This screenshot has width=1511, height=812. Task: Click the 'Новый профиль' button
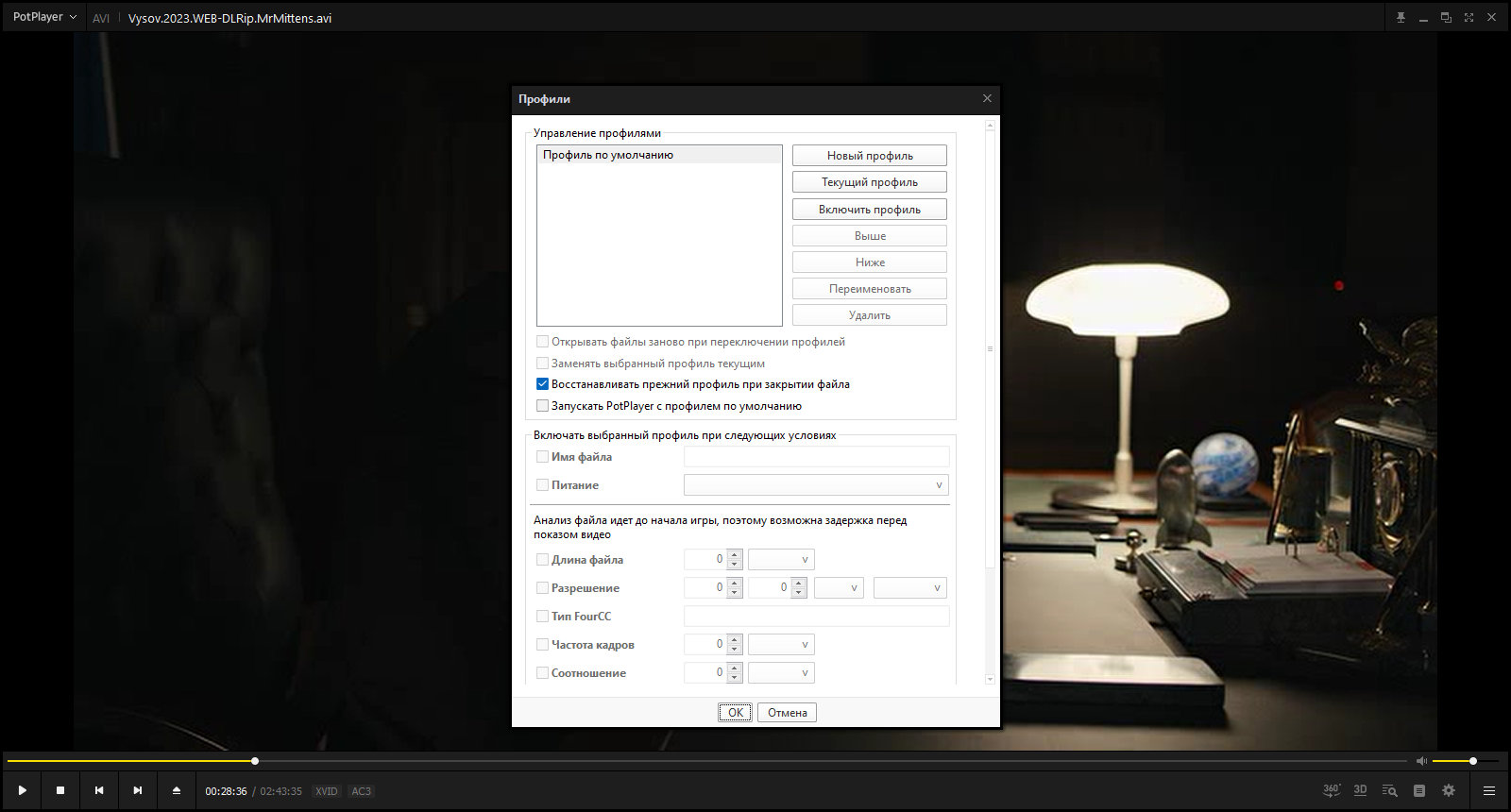pos(870,156)
